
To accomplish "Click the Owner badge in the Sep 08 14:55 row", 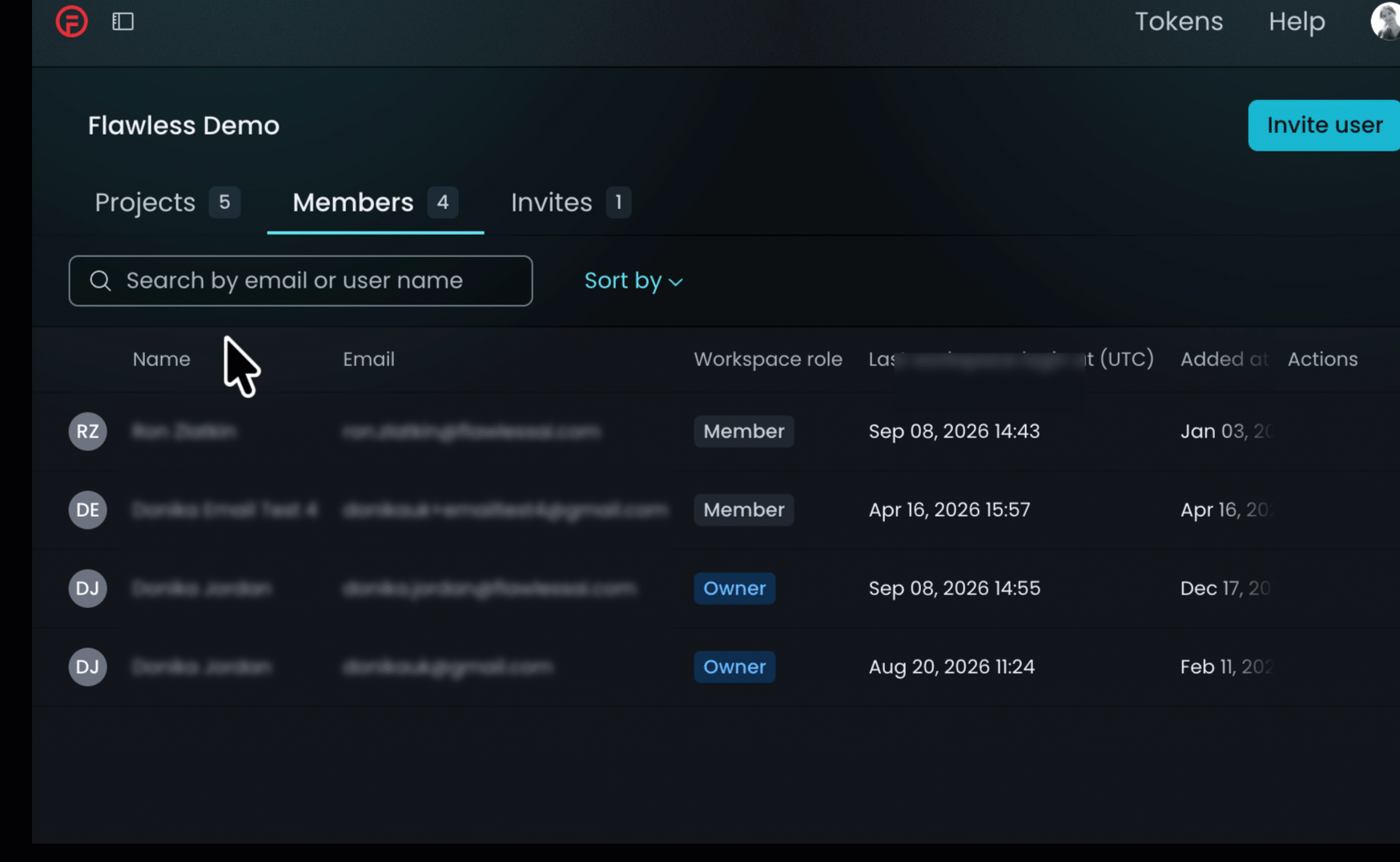I will 734,588.
